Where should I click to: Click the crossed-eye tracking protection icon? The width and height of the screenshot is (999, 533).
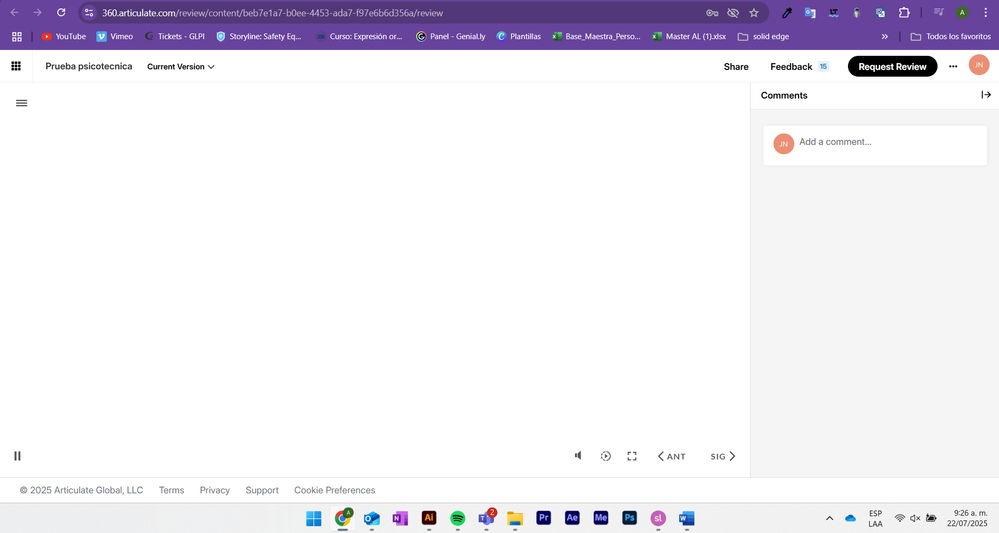click(733, 13)
